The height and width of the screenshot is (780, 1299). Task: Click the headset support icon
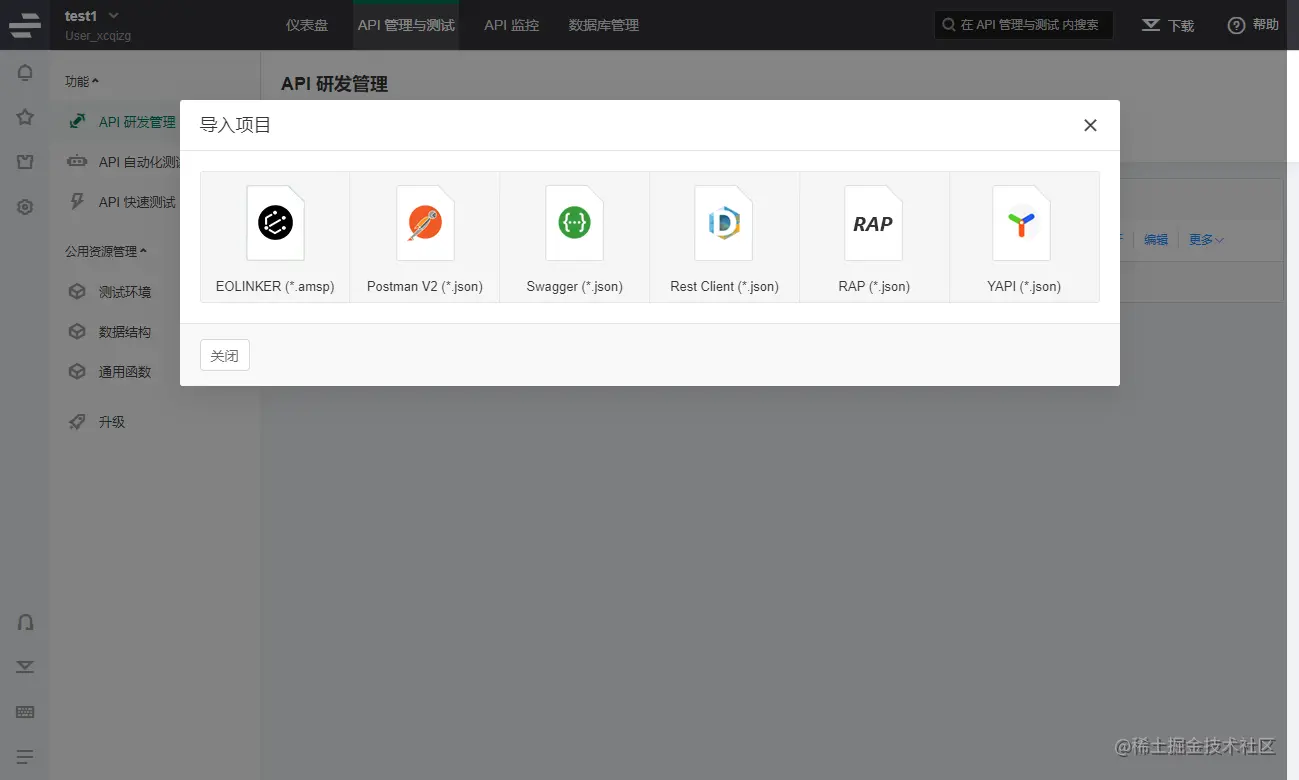[25, 622]
